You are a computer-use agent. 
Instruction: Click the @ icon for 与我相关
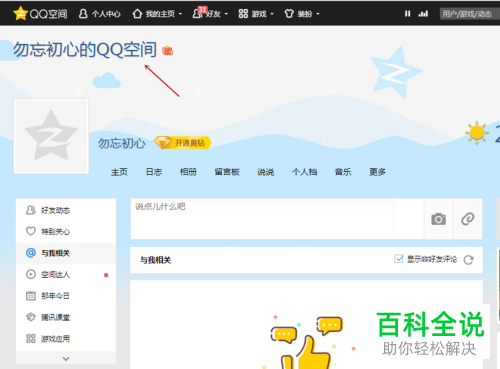coord(31,253)
